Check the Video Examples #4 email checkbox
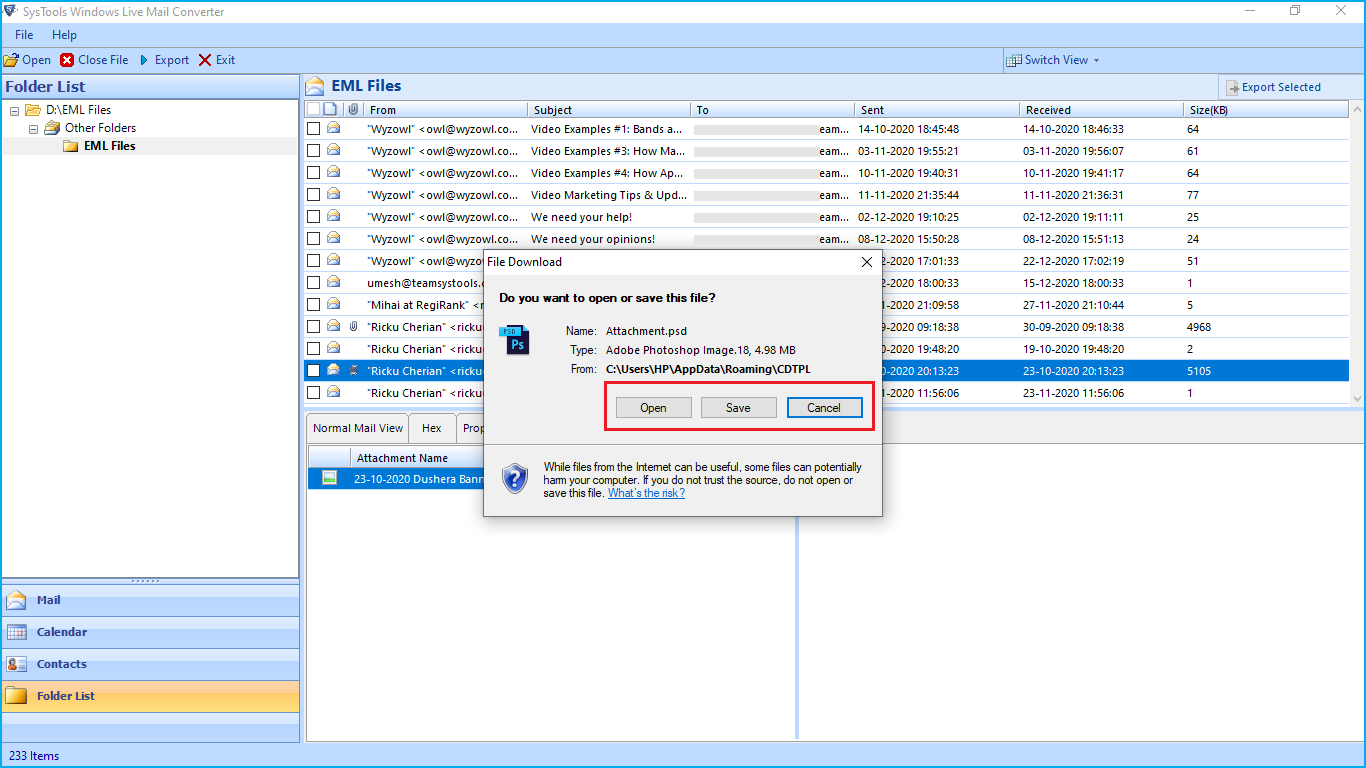The width and height of the screenshot is (1366, 768). (x=313, y=172)
